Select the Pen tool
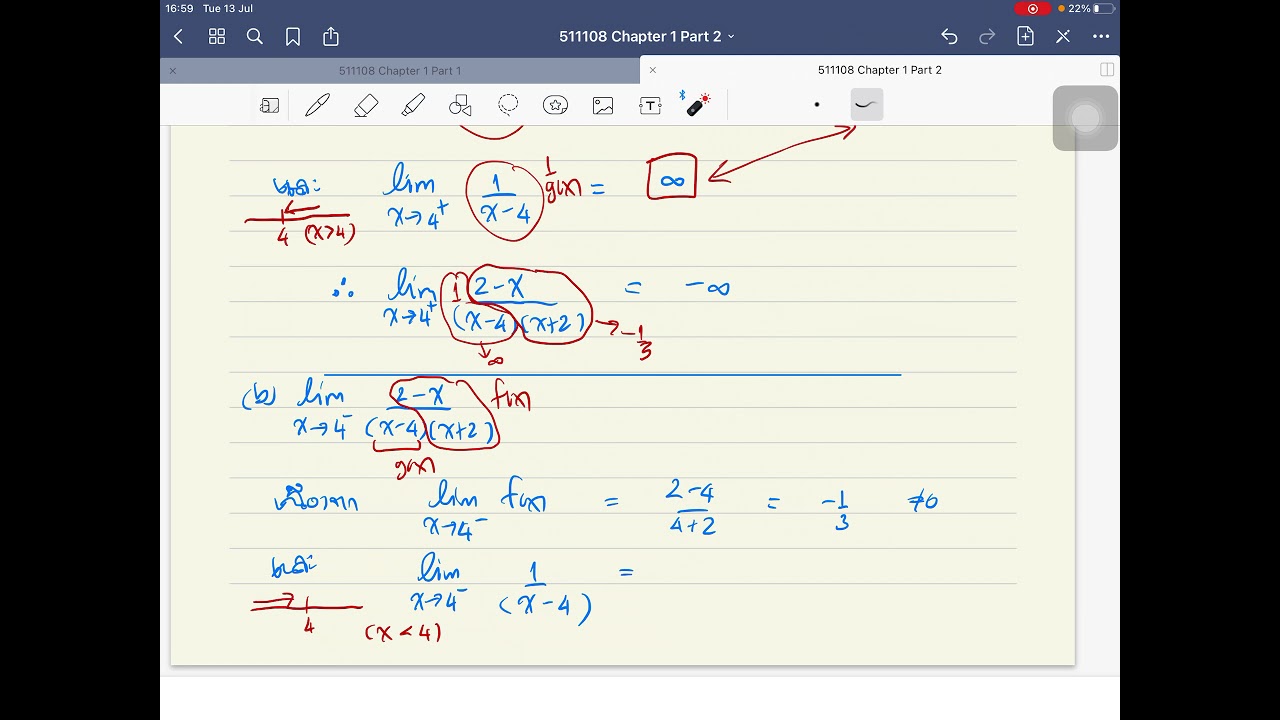This screenshot has height=720, width=1280. coord(318,105)
